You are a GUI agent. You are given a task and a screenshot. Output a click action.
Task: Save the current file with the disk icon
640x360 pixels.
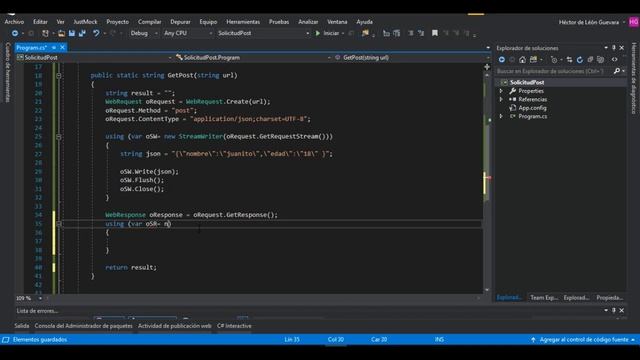[x=72, y=33]
